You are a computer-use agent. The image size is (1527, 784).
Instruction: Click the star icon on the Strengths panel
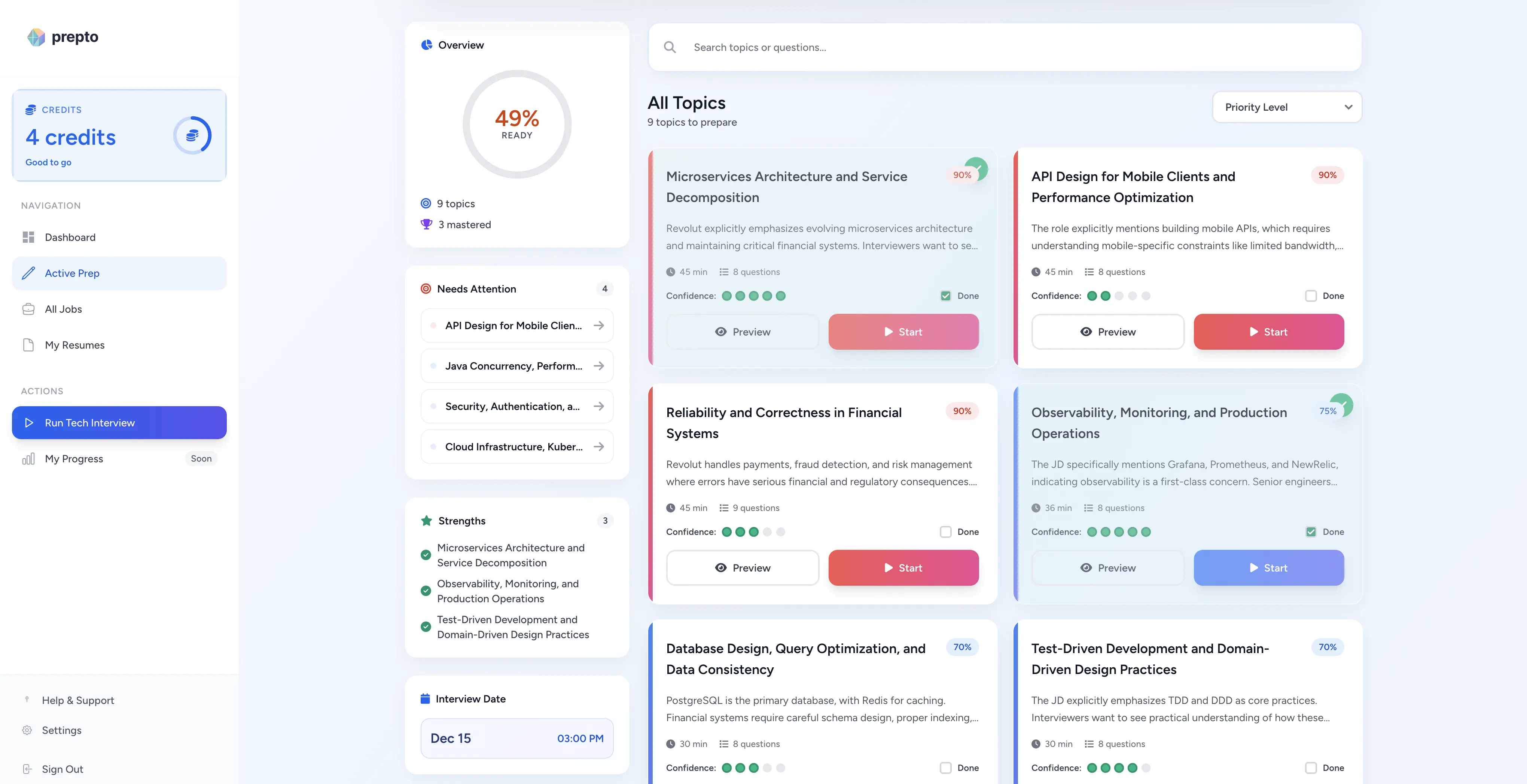pyautogui.click(x=426, y=520)
